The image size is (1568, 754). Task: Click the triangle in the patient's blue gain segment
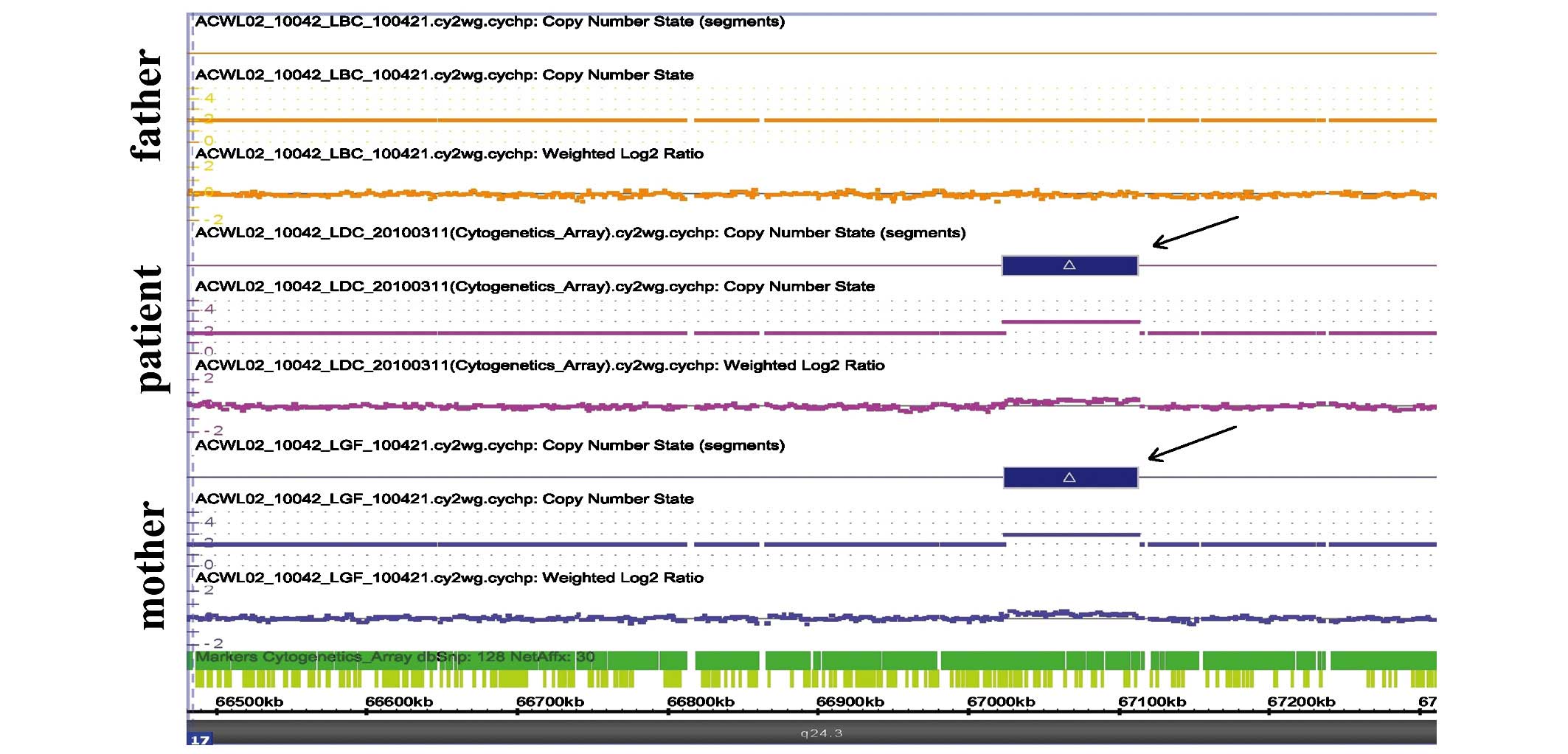pyautogui.click(x=1069, y=265)
